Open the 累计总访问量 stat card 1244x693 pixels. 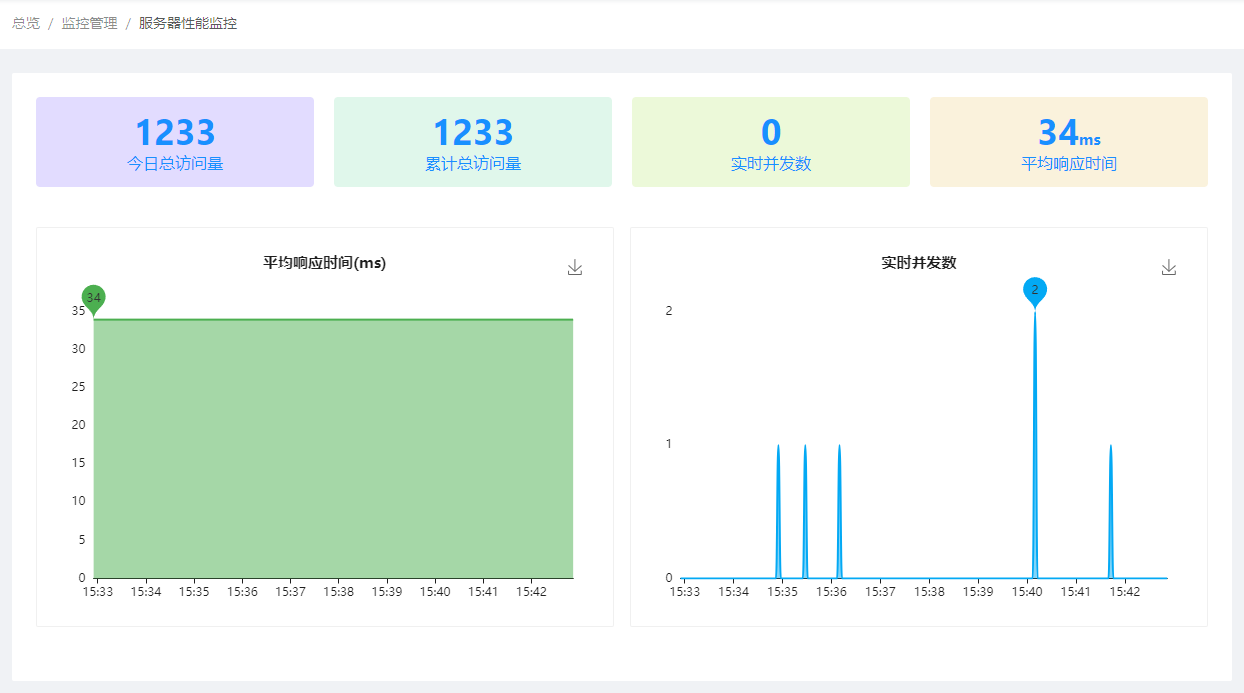point(473,142)
